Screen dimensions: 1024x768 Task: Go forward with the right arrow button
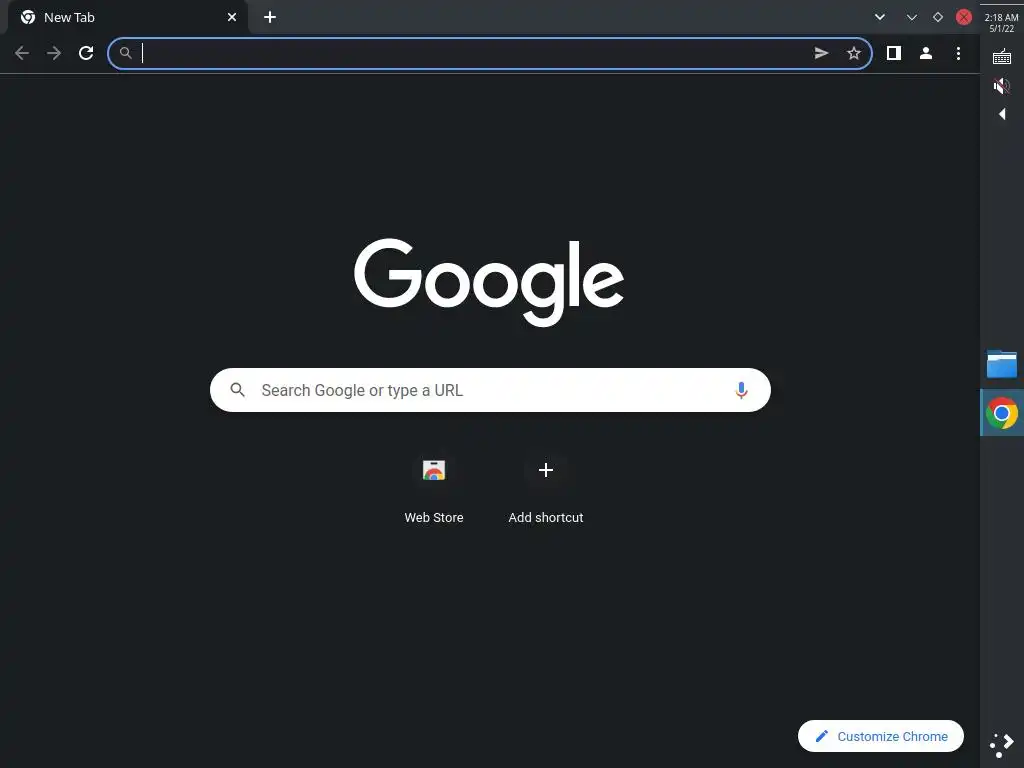tap(54, 53)
